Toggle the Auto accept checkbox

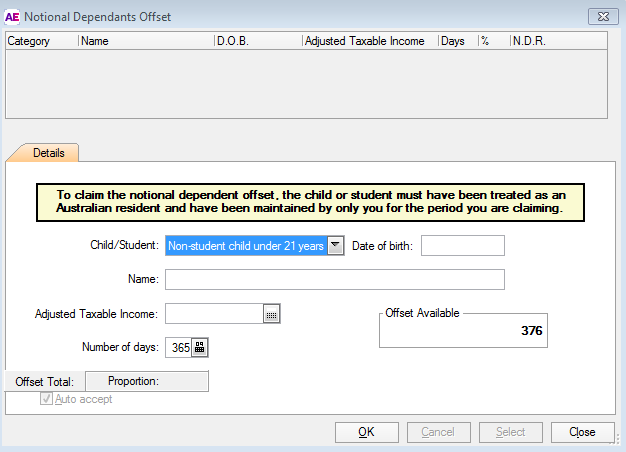click(46, 399)
